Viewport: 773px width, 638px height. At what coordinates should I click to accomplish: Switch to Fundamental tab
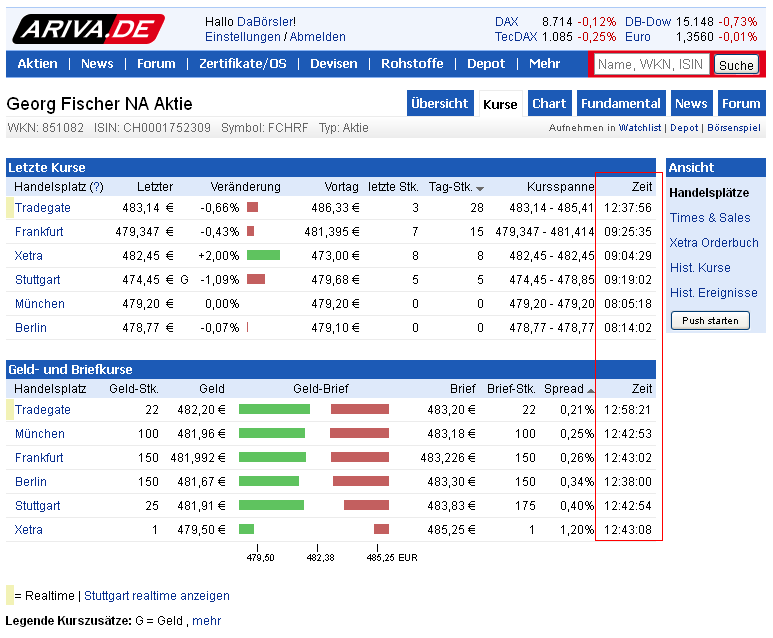point(621,103)
